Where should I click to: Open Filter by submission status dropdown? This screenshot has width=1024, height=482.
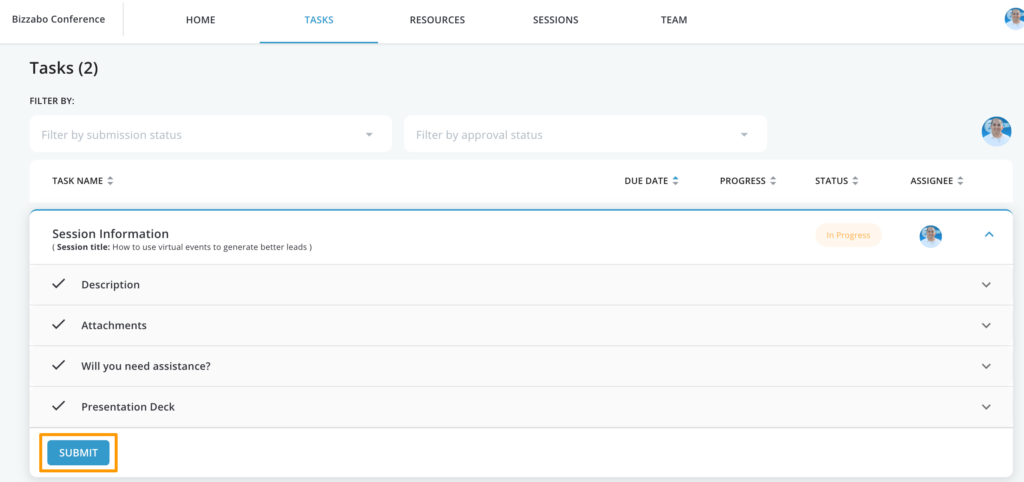pyautogui.click(x=210, y=134)
